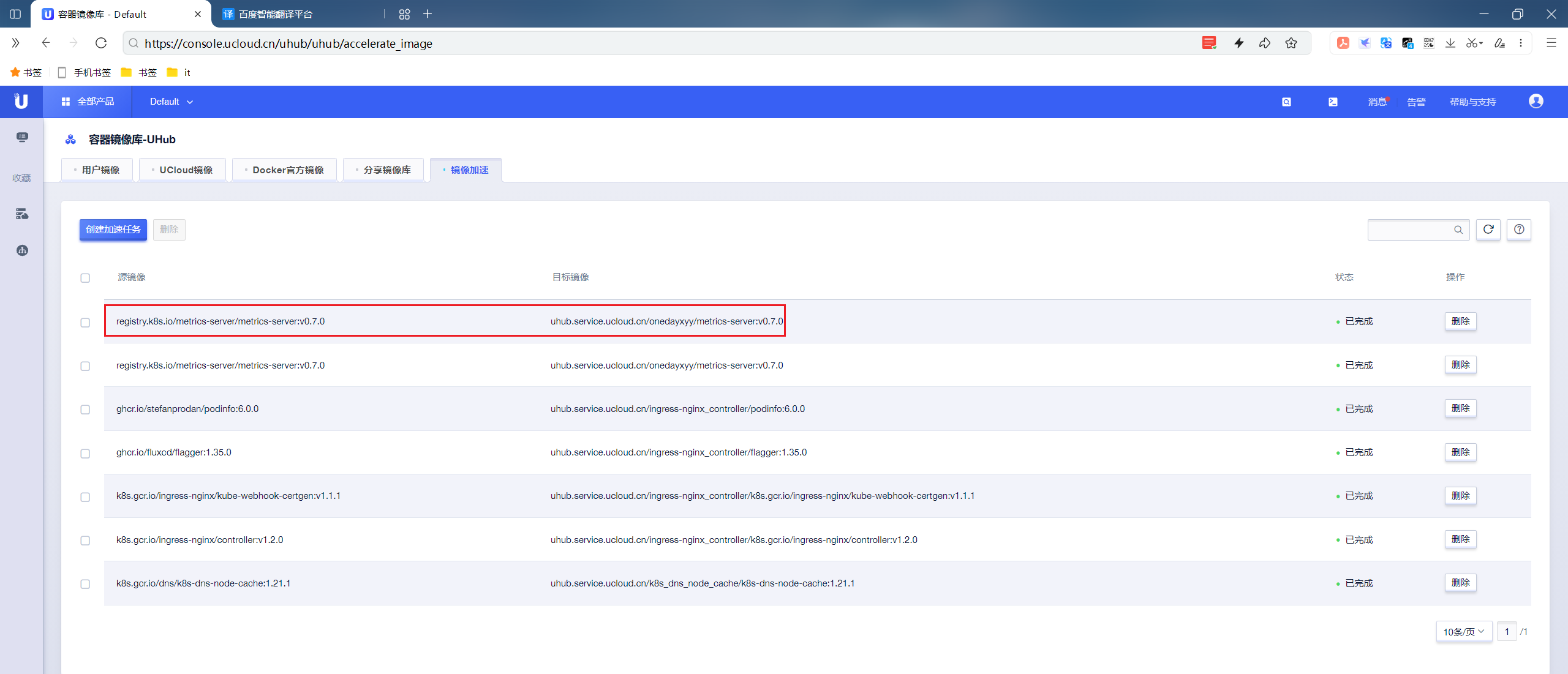The width and height of the screenshot is (1568, 674).
Task: Click the UCloud logo icon
Action: tap(21, 101)
